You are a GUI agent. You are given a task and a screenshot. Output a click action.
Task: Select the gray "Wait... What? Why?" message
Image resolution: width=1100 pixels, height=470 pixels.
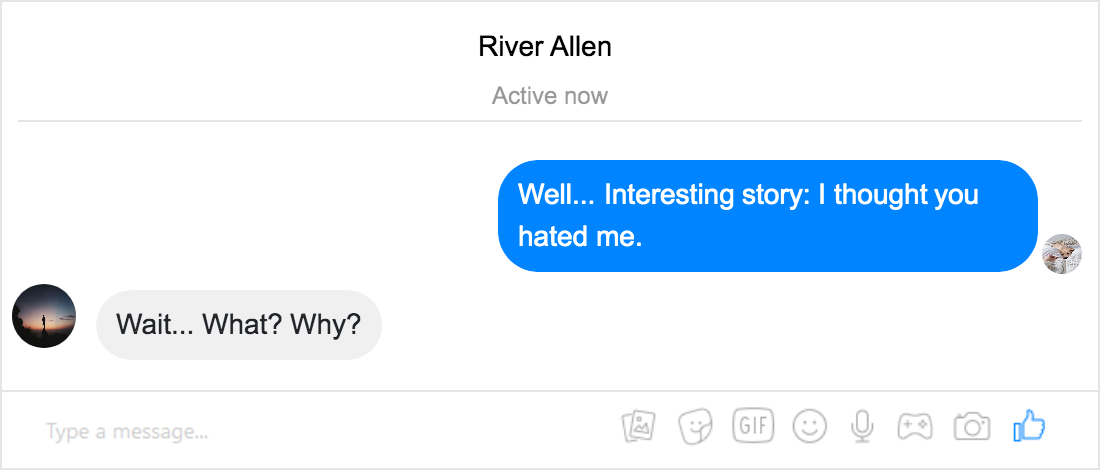239,325
